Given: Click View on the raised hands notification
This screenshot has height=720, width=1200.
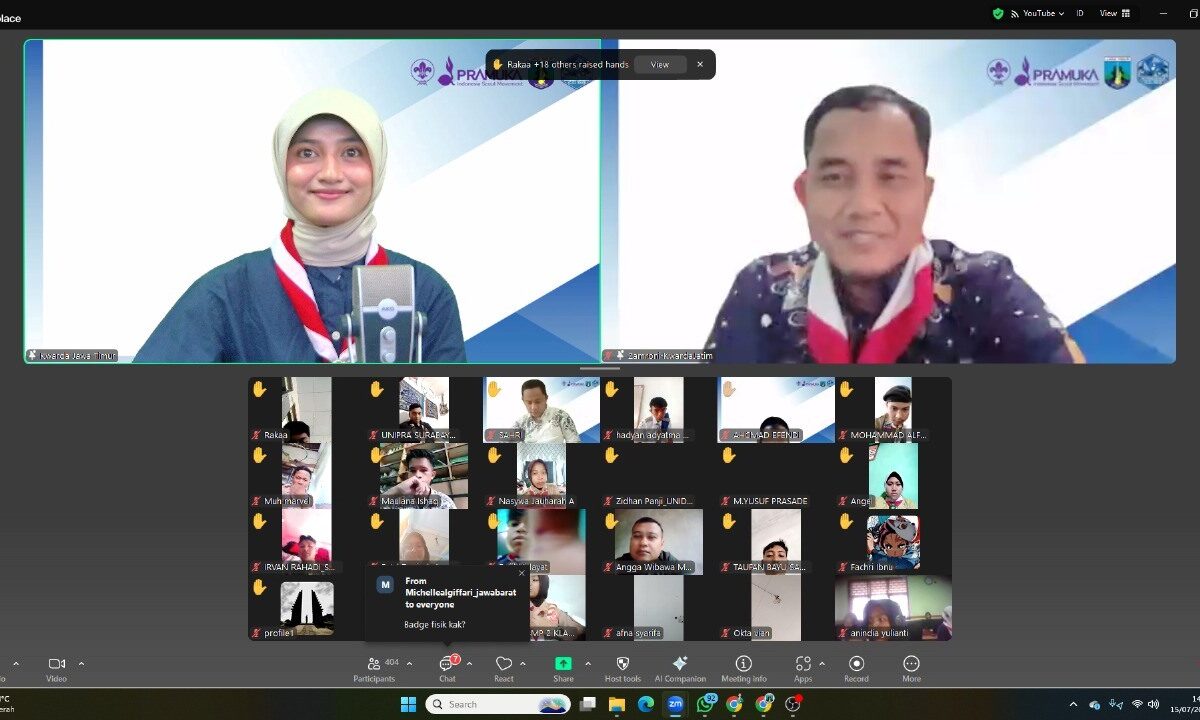Looking at the screenshot, I should pyautogui.click(x=660, y=64).
